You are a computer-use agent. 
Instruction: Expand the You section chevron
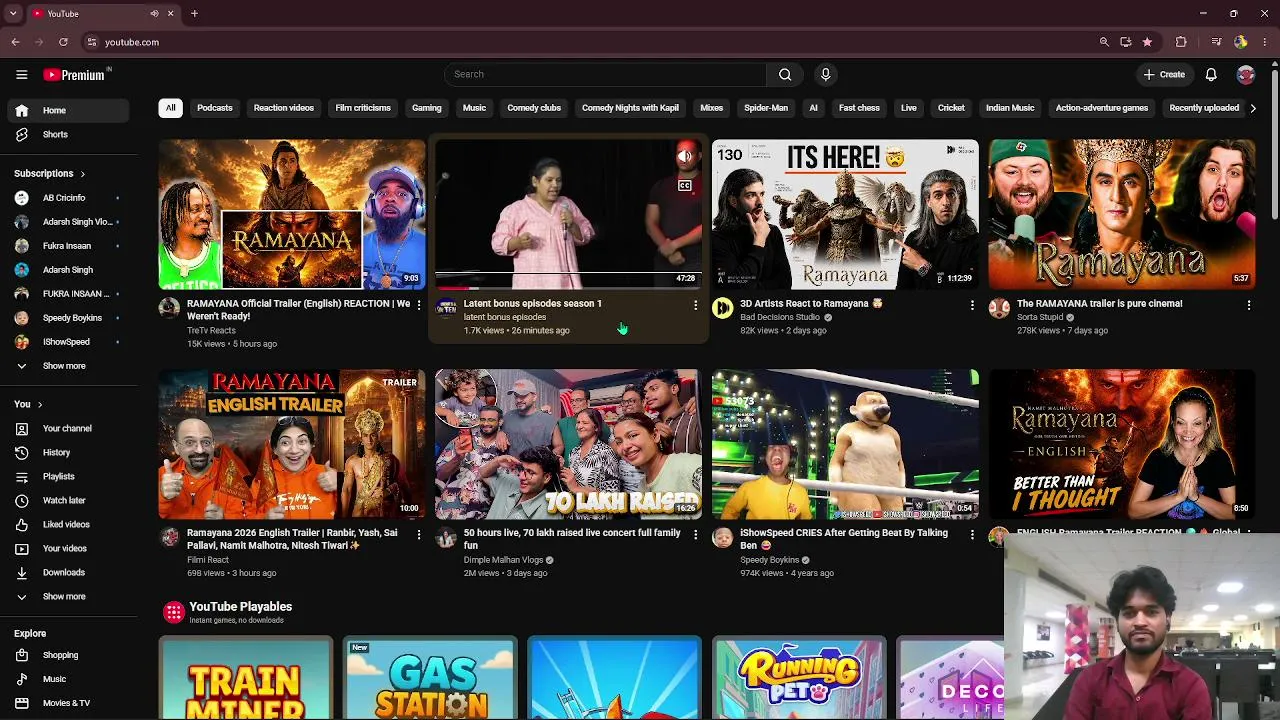pos(40,404)
